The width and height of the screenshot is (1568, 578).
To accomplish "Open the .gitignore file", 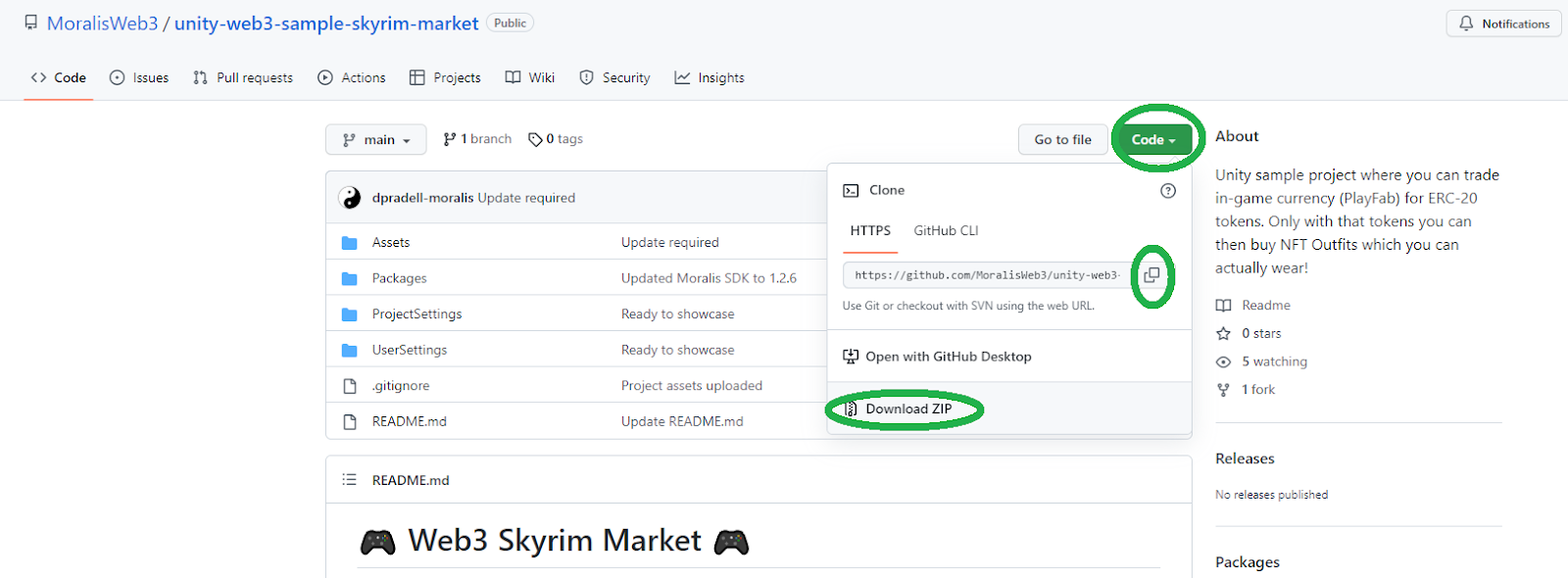I will coord(401,386).
